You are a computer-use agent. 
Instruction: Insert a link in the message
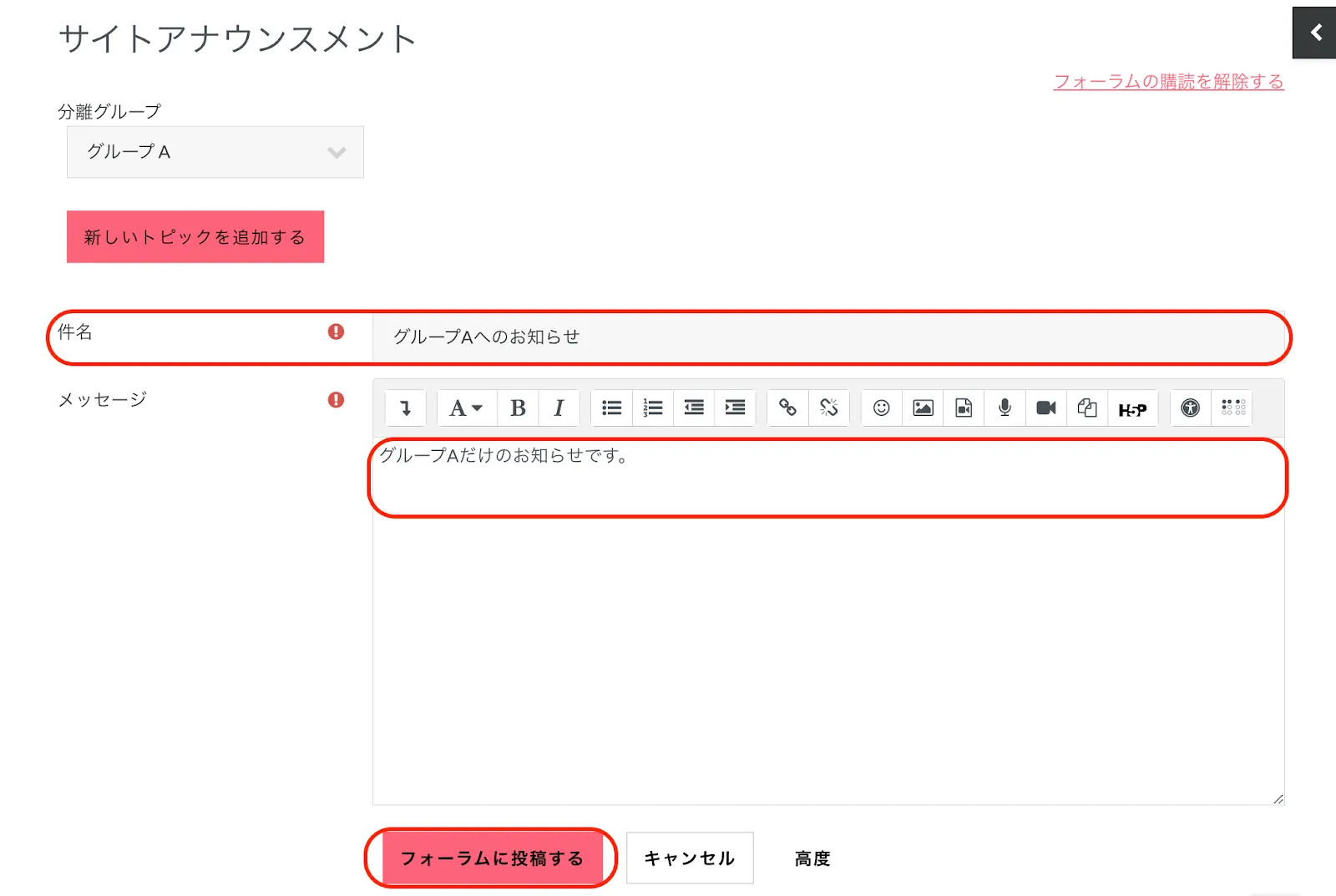pos(787,408)
